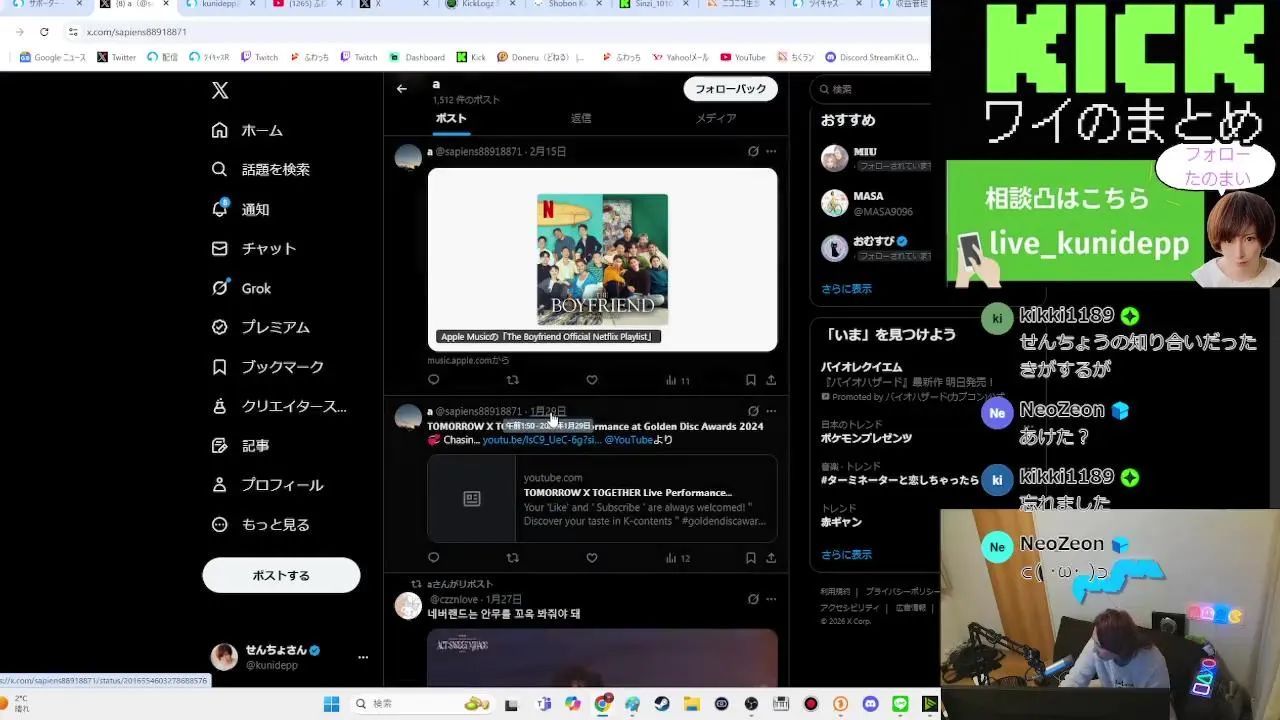Like the Boyfriend playlist post

point(592,380)
